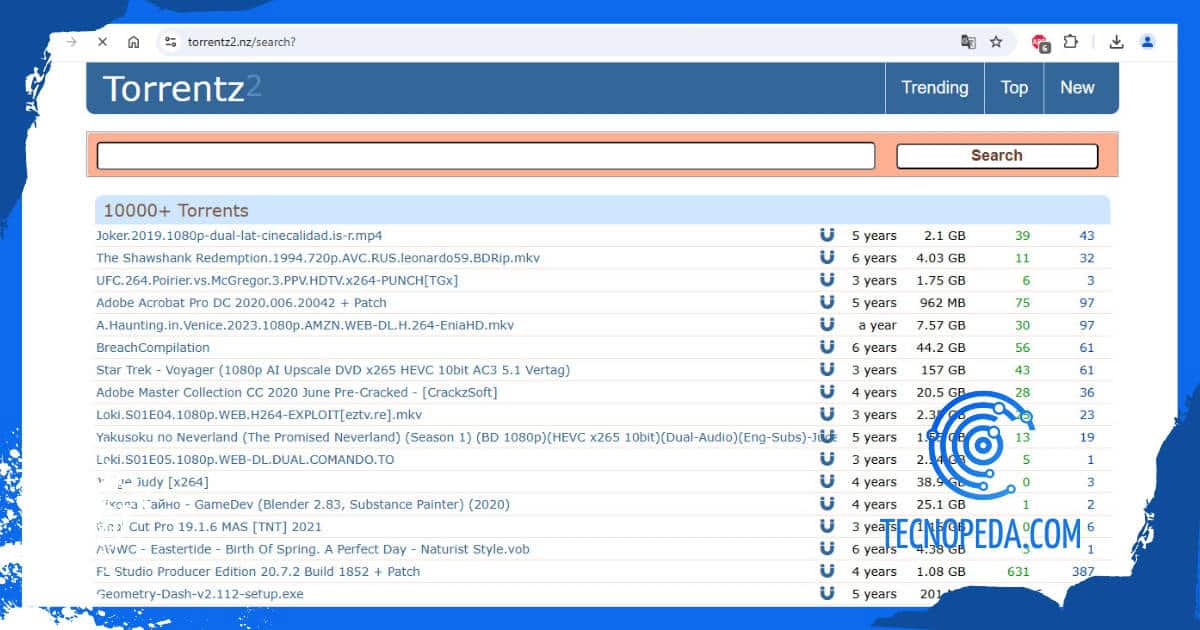Click magnet icon for Loki.S01E04
Screen dimensions: 1200x630
[827, 414]
